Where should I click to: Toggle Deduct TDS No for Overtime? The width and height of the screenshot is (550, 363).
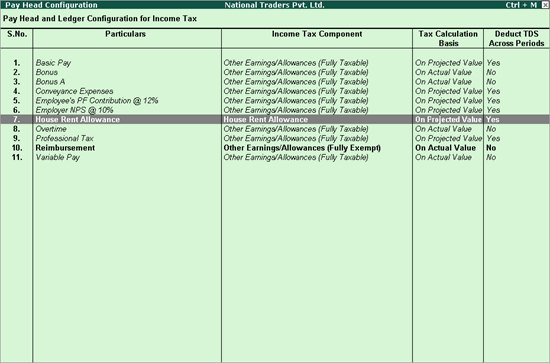pos(491,129)
